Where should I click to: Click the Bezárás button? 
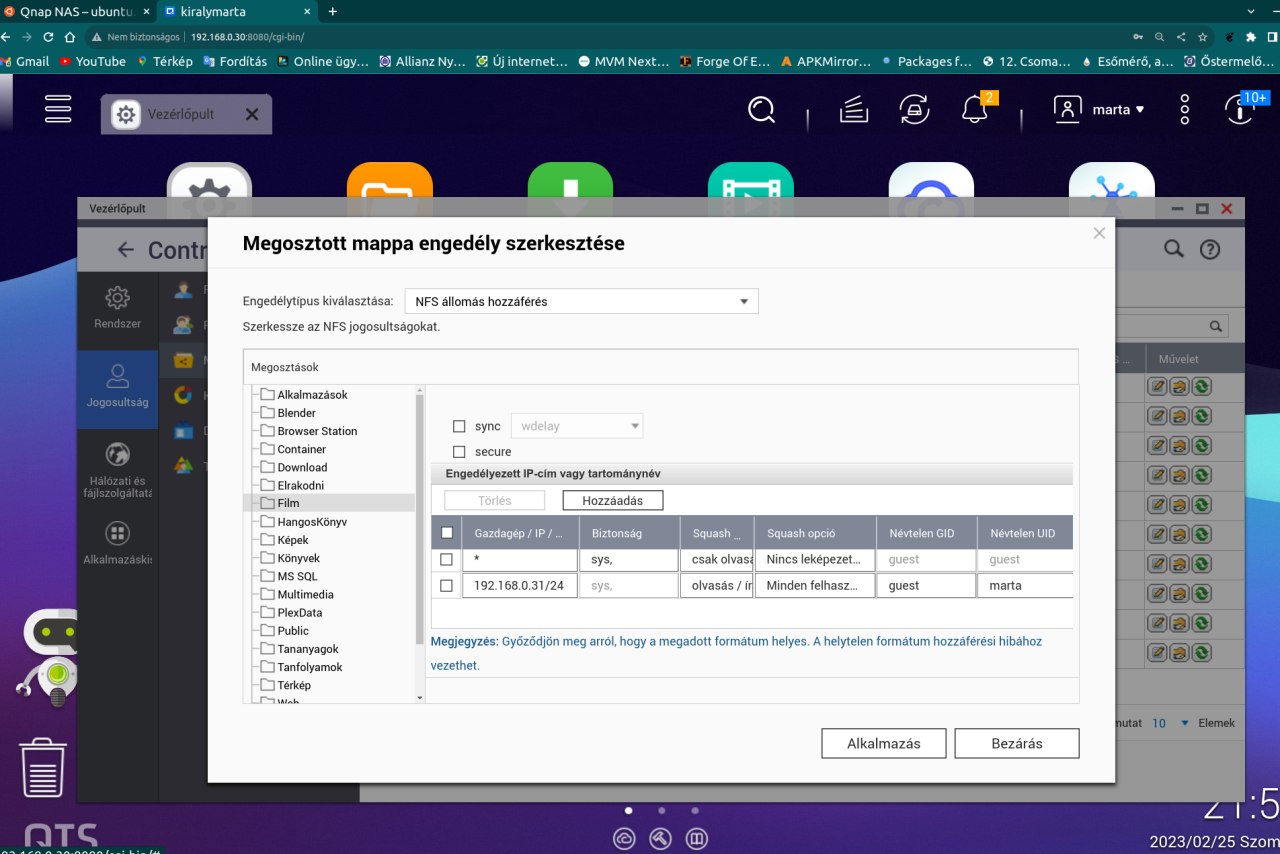(1017, 744)
